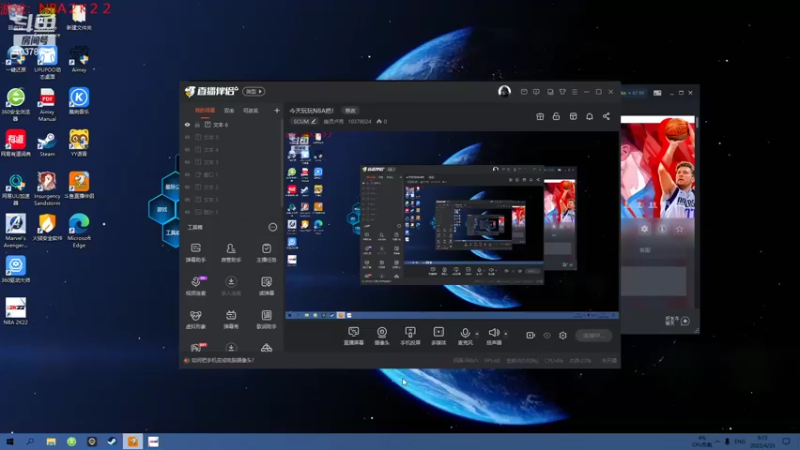
Task: Toggle the lock on layer 文本 6
Action: click(197, 124)
